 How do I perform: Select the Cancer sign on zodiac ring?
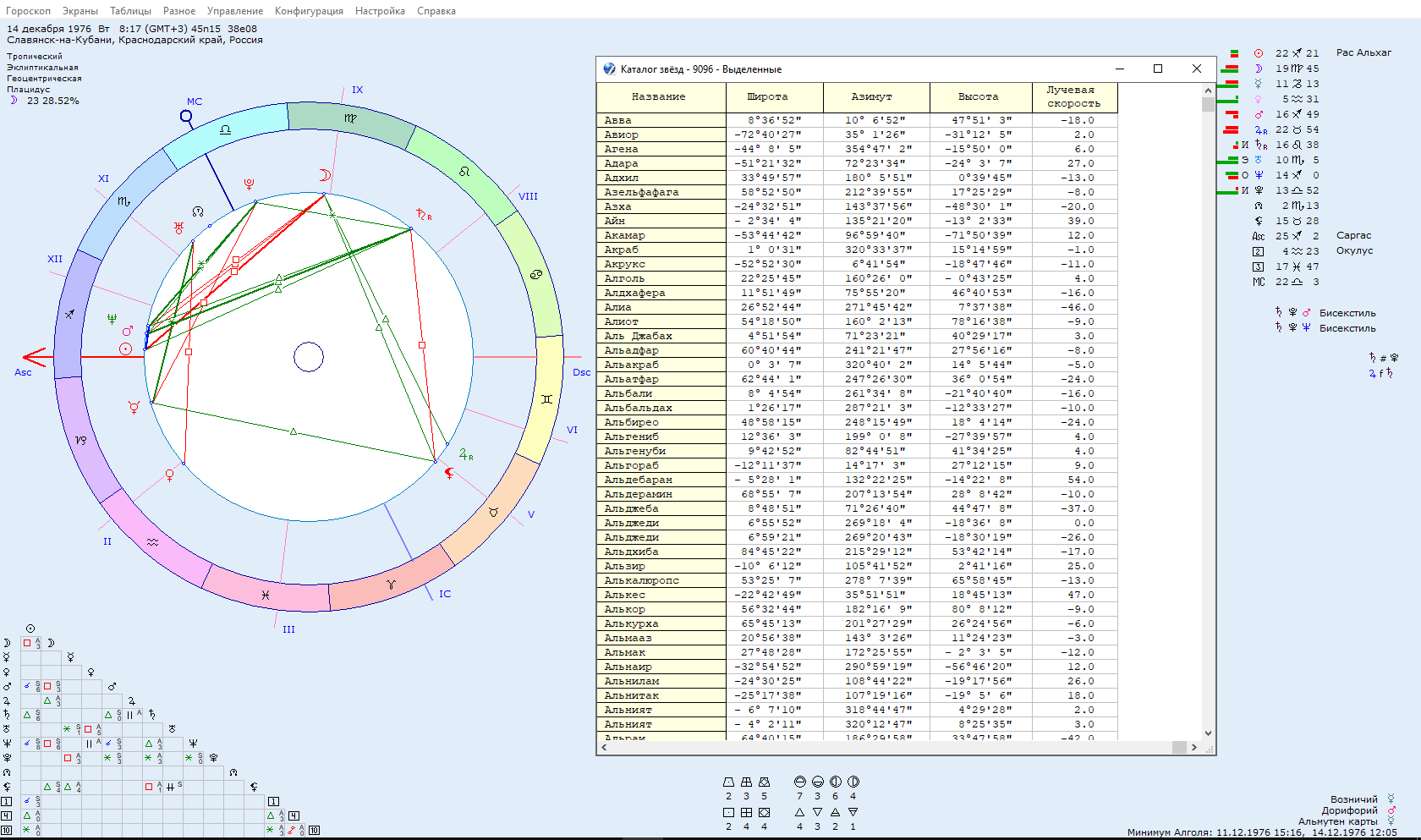[x=535, y=275]
